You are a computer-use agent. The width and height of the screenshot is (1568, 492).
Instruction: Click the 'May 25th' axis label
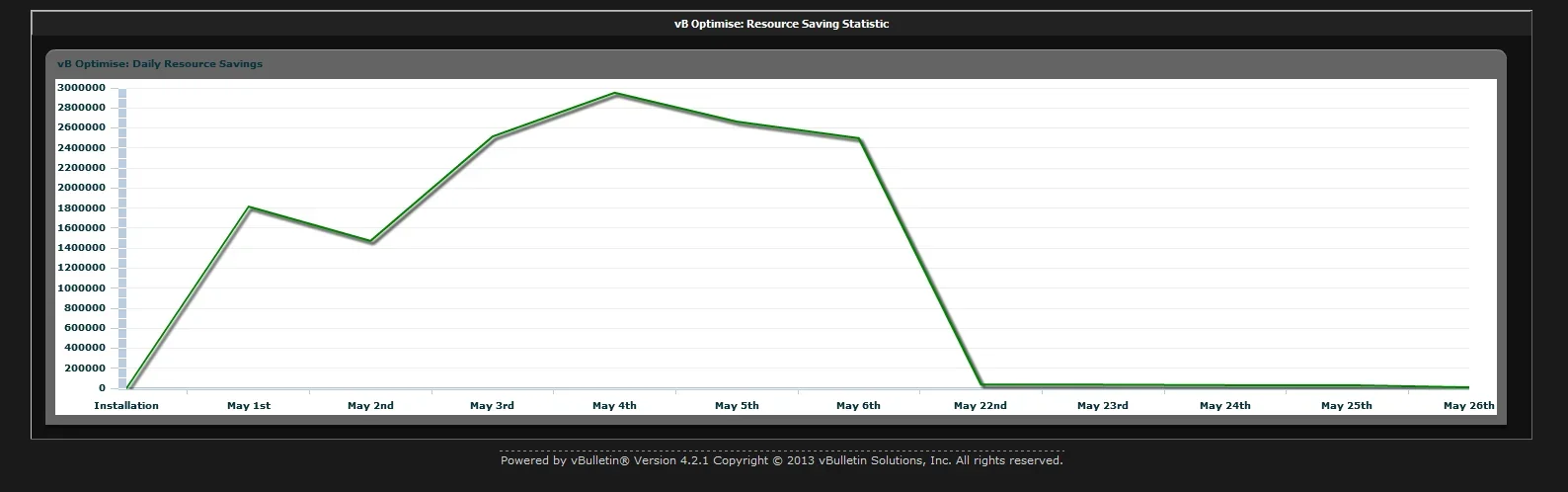pos(1347,406)
